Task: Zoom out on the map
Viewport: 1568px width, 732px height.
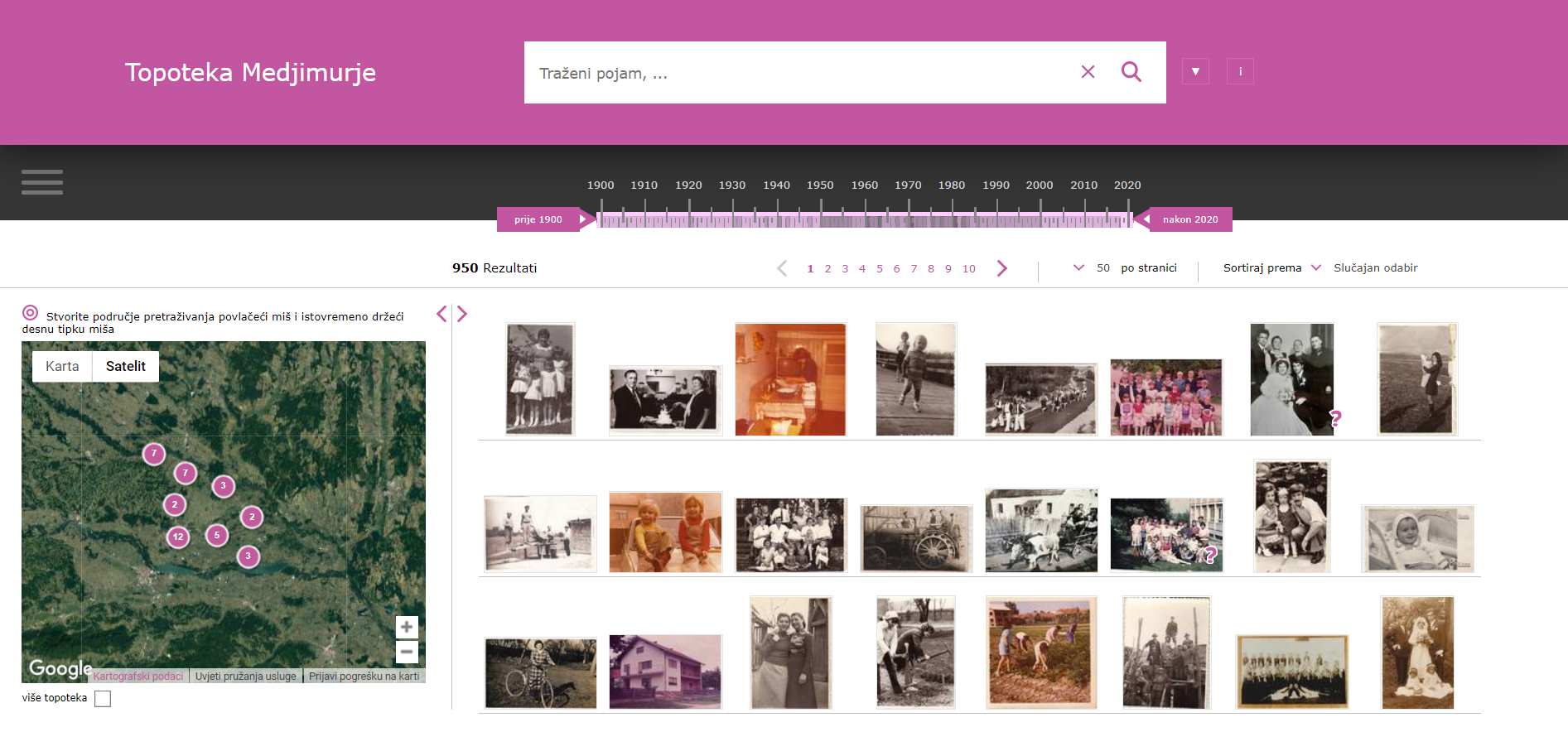Action: [x=407, y=653]
